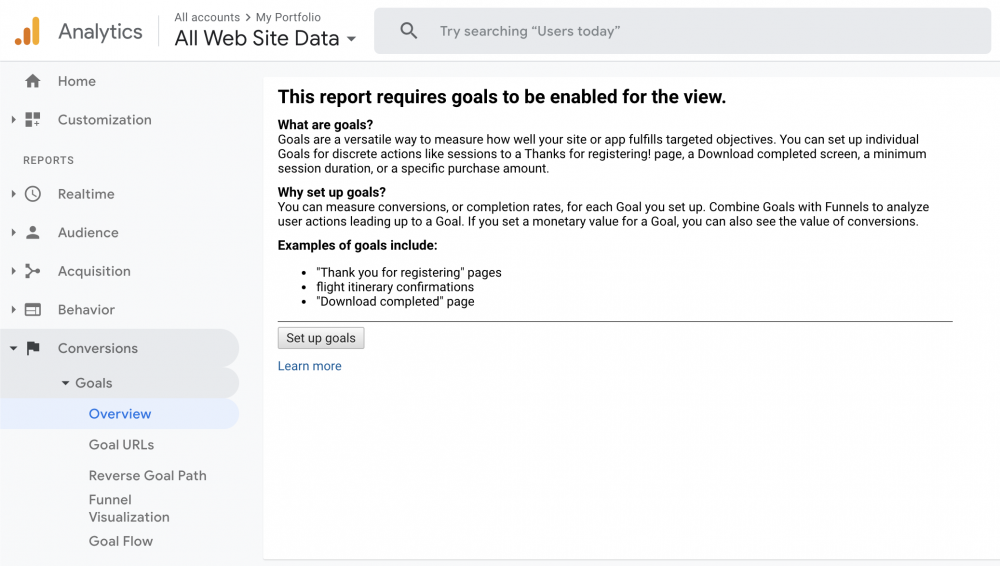Open the Funnel Visualization report

(129, 508)
